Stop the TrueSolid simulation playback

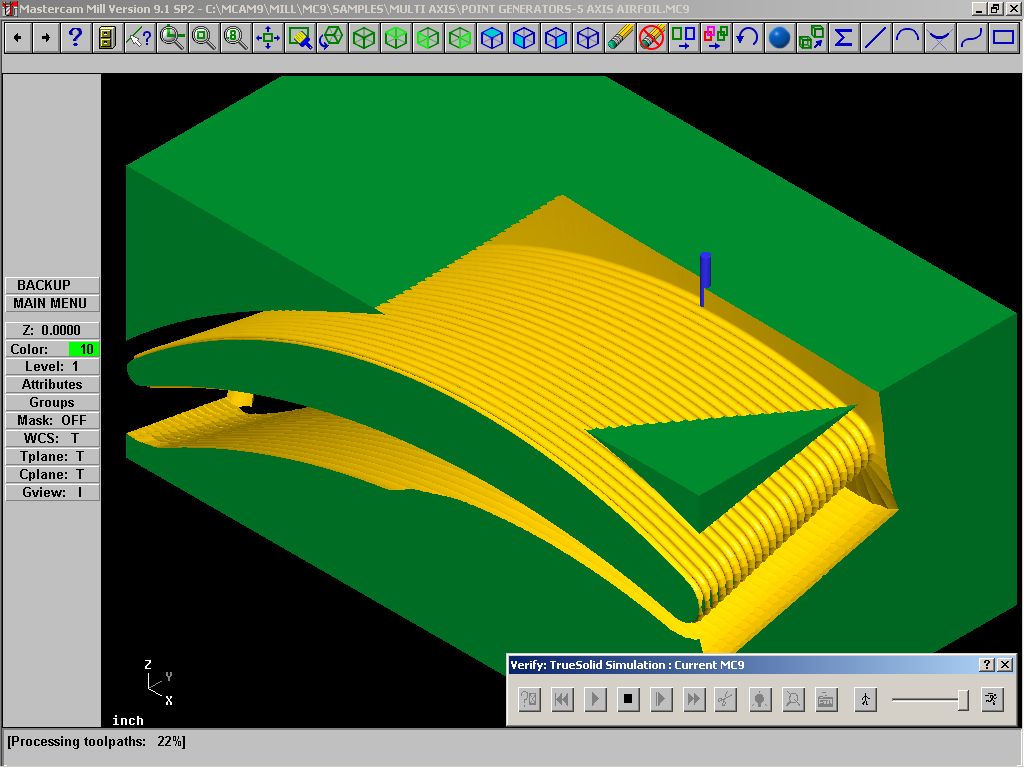tap(628, 700)
